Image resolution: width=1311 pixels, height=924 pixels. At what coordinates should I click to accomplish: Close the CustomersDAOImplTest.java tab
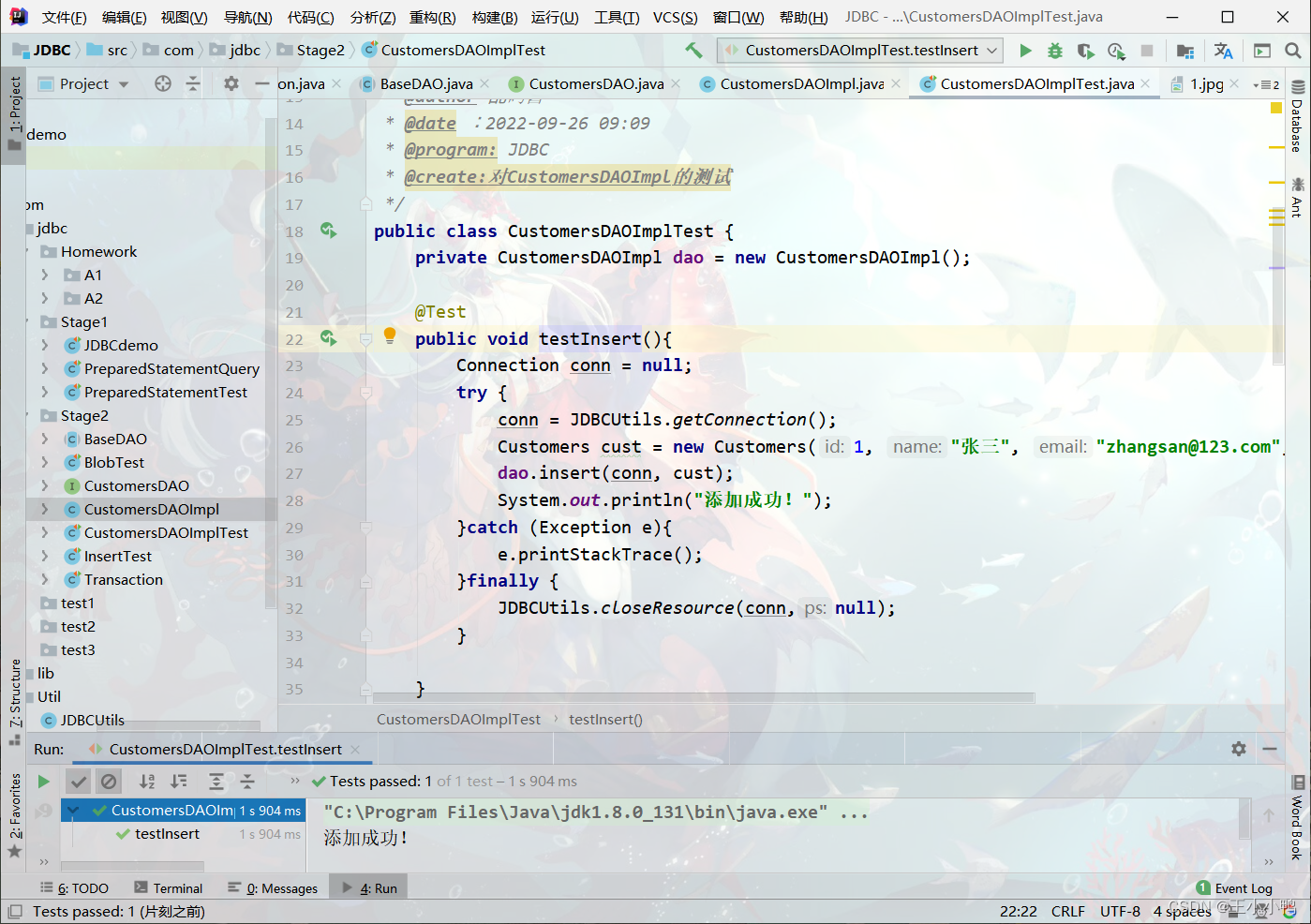click(x=1145, y=83)
